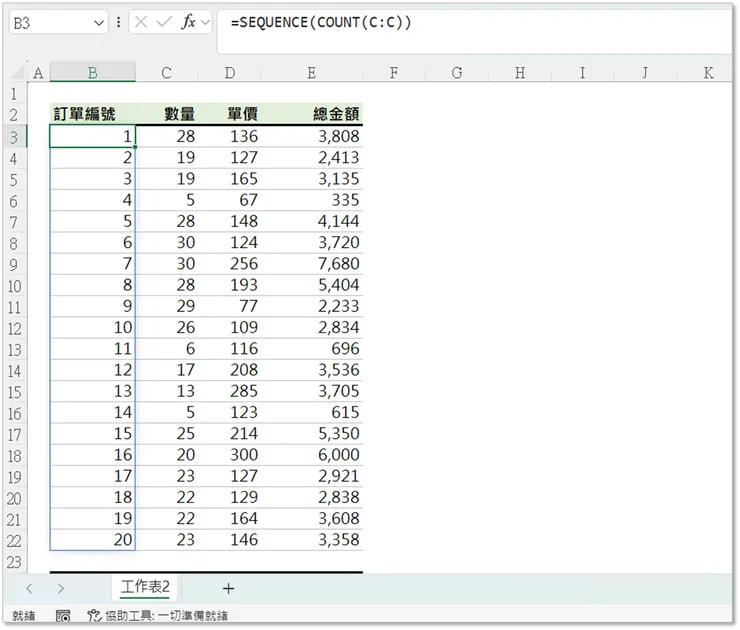Viewport: 740px width, 630px height.
Task: Click total amount cell 696
Action: tap(312, 349)
